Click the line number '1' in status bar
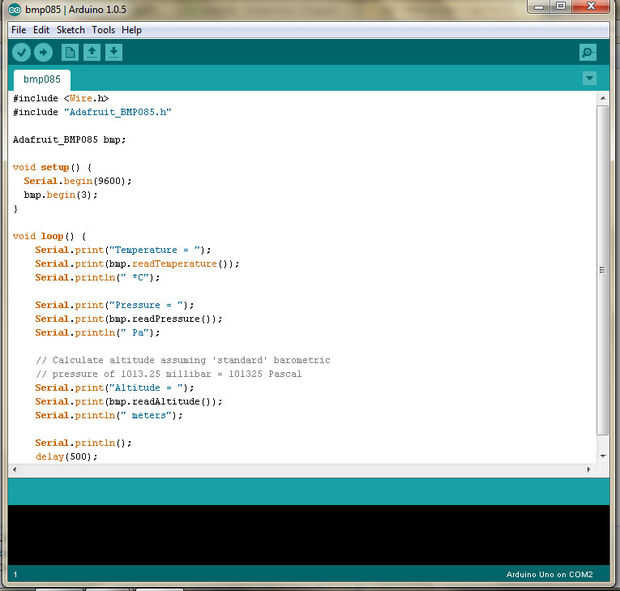Viewport: 620px width, 591px height. pos(15,574)
